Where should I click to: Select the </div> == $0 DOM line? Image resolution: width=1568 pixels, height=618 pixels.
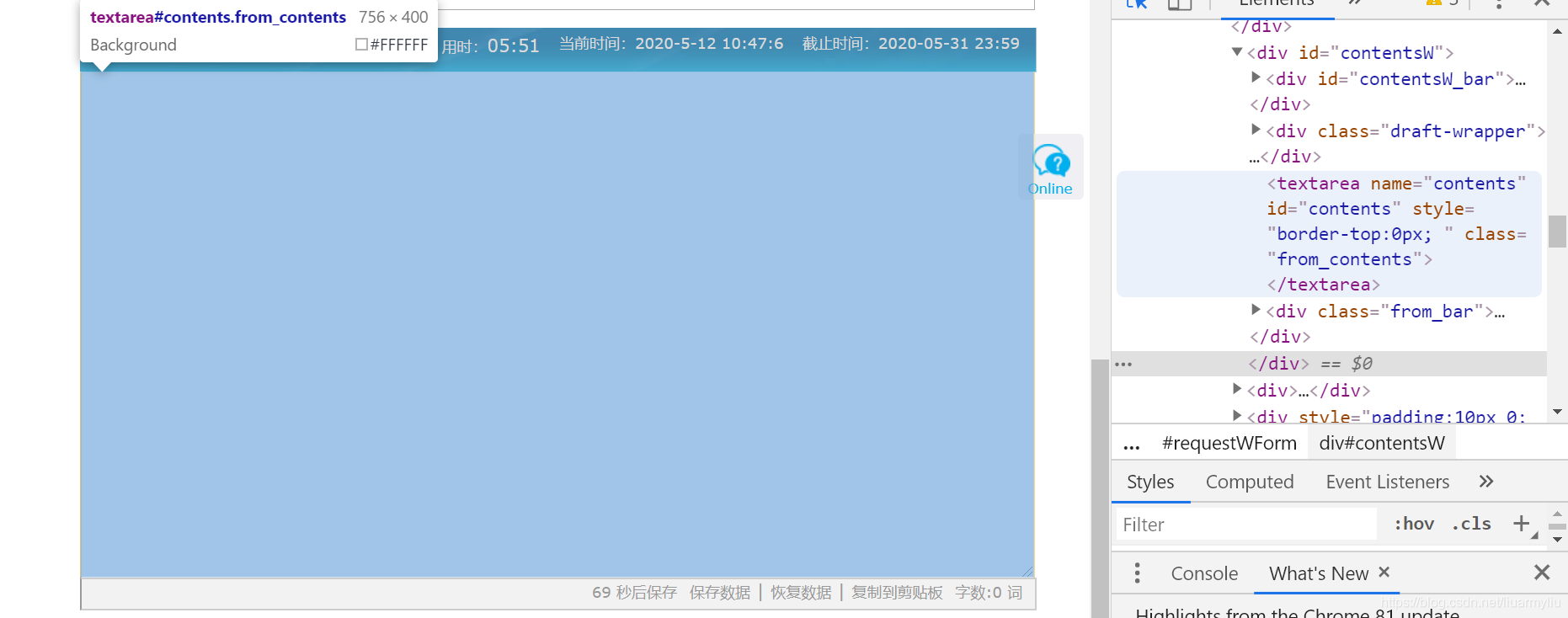pos(1329,364)
